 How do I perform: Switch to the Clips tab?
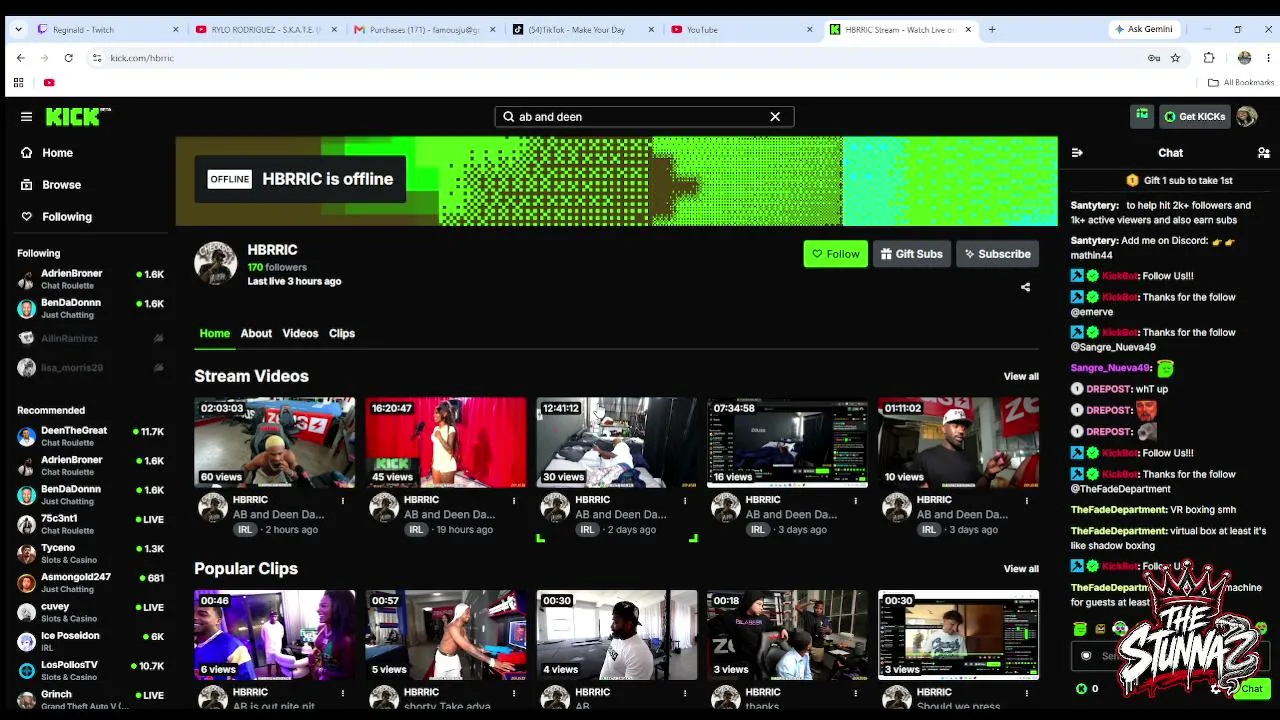342,333
